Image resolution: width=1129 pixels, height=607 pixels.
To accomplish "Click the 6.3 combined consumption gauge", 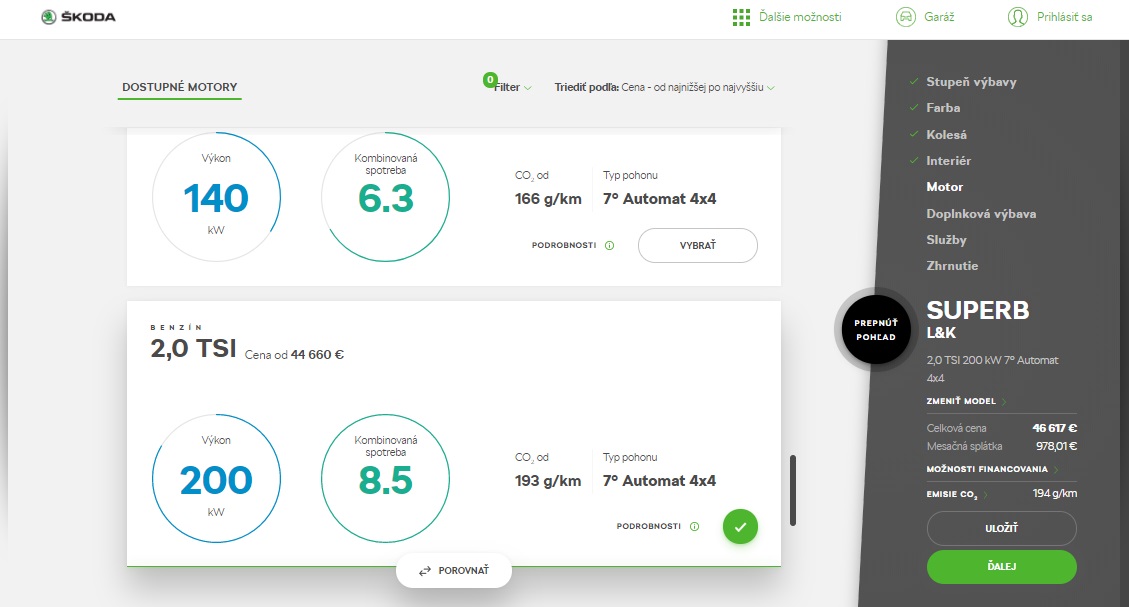I will click(x=385, y=197).
